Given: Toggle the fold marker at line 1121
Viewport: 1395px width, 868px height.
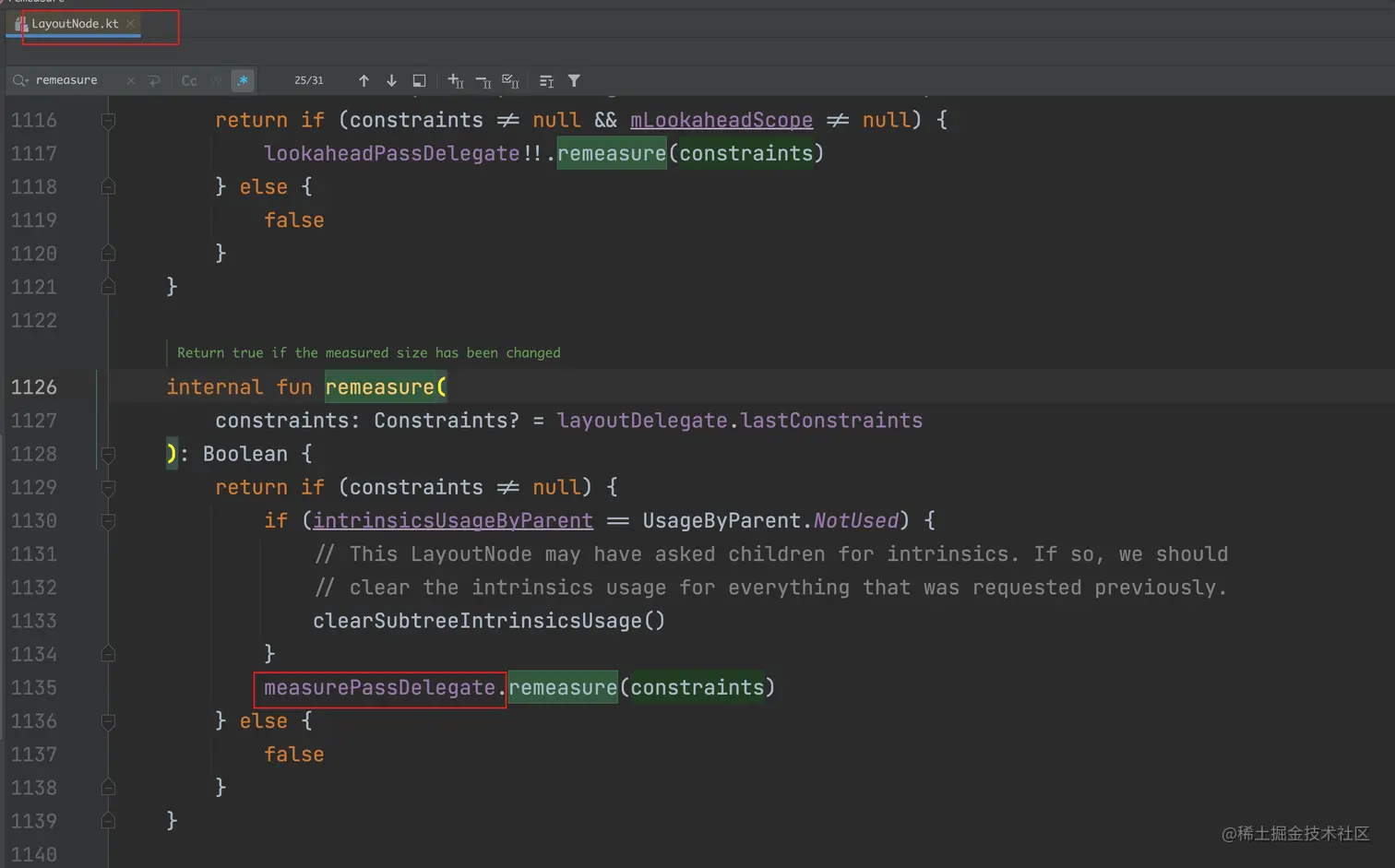Looking at the screenshot, I should pyautogui.click(x=108, y=287).
